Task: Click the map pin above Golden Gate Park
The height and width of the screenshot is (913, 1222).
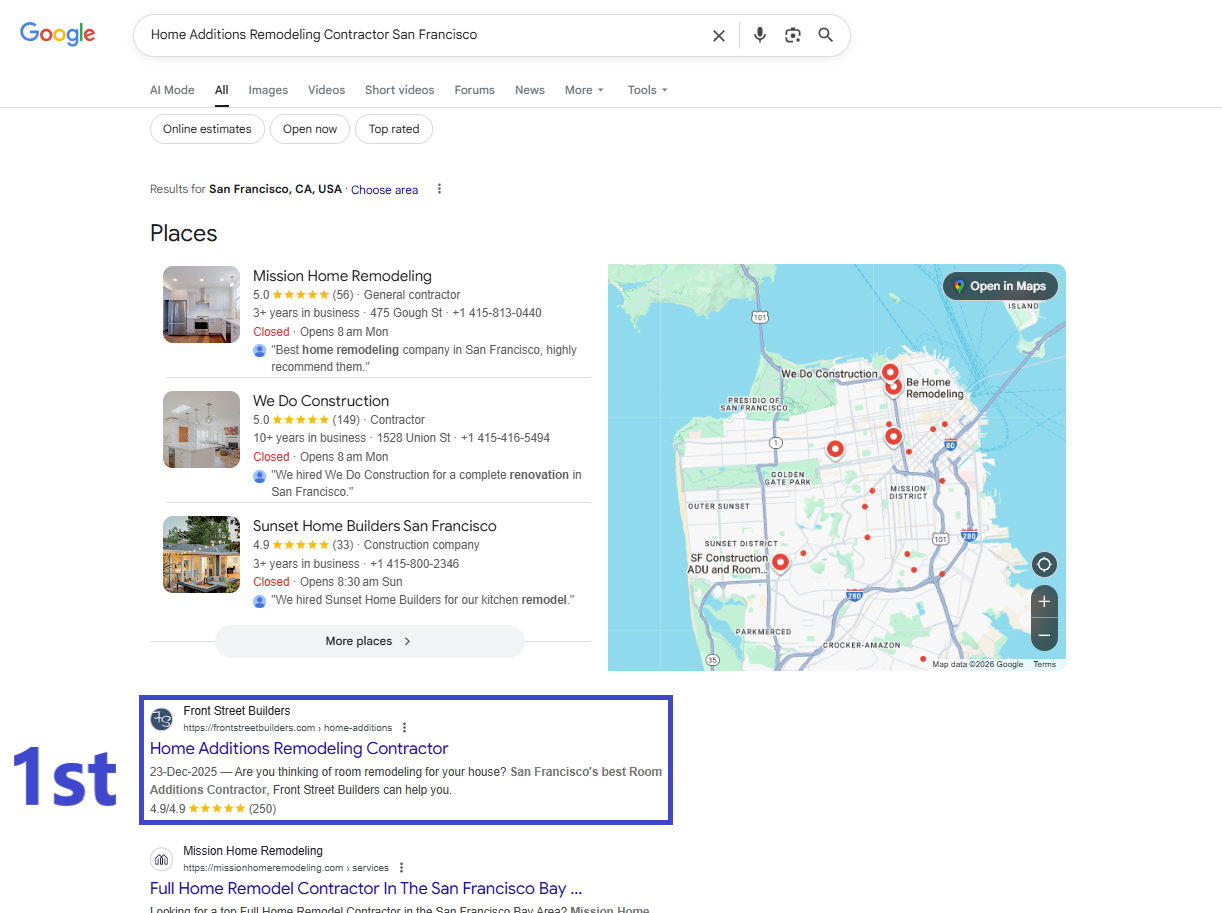Action: click(835, 449)
